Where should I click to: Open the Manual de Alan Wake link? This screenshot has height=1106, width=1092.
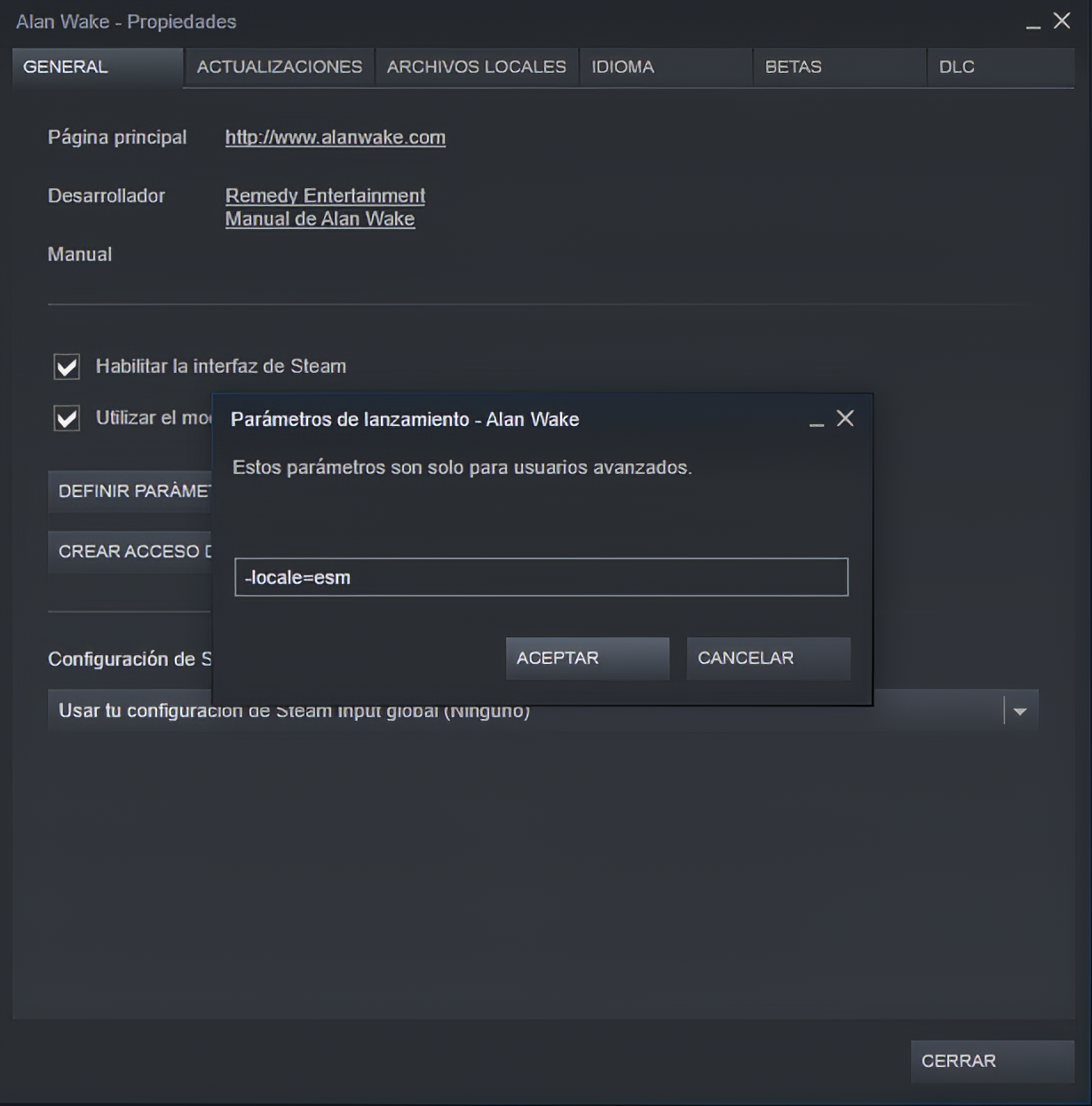point(320,219)
